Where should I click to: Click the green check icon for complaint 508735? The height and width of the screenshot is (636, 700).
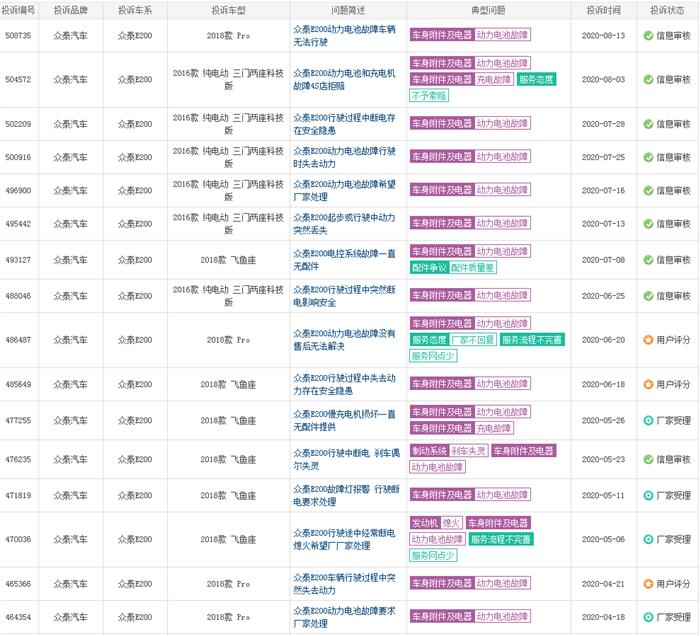(648, 36)
